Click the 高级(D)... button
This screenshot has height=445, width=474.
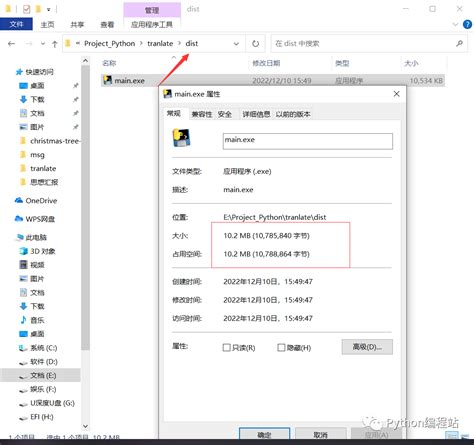click(367, 347)
